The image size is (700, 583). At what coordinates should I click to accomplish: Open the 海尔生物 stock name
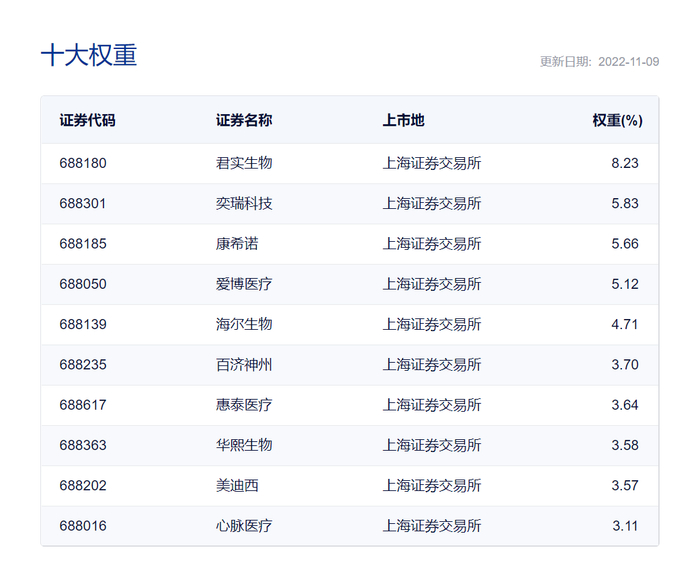244,324
